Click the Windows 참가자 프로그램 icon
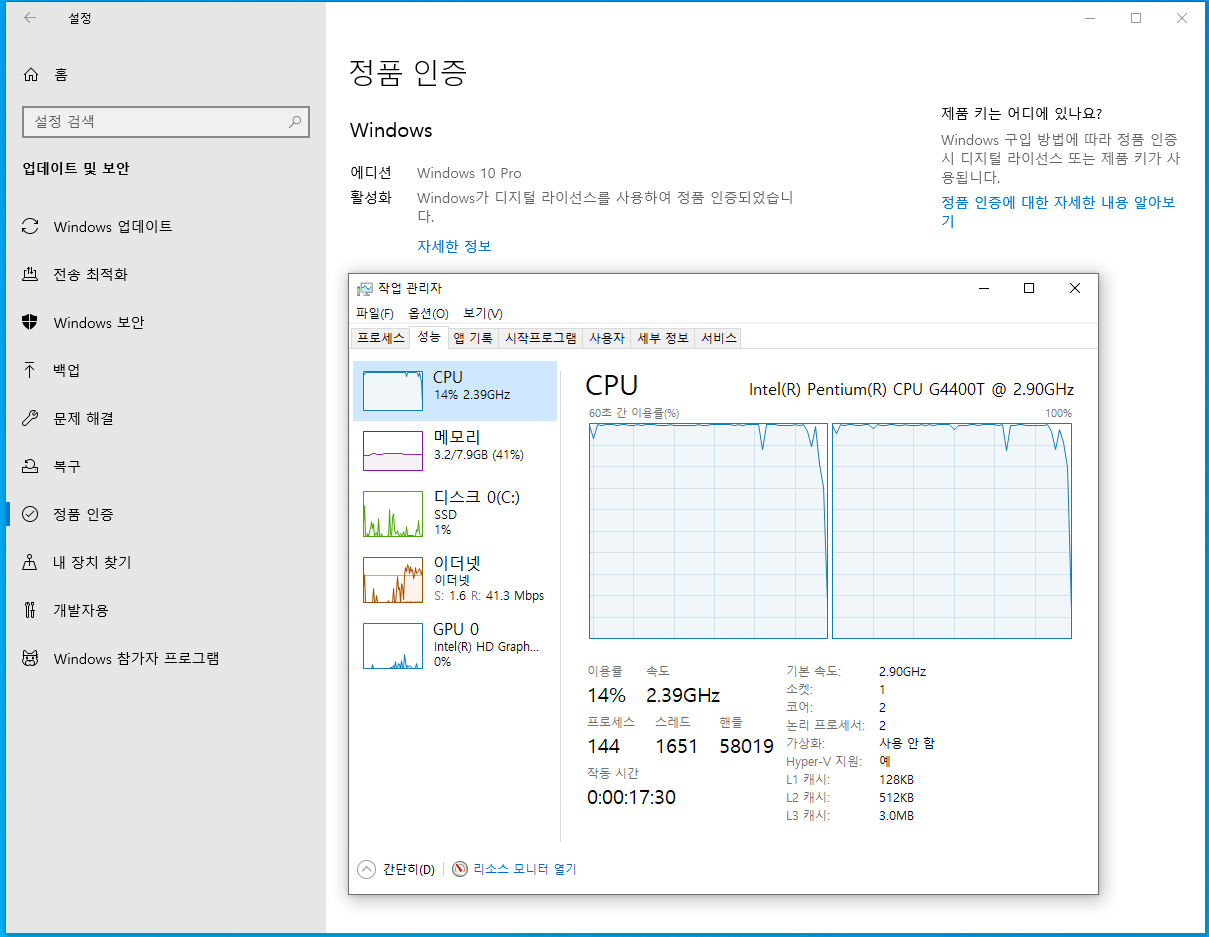Image resolution: width=1209 pixels, height=937 pixels. pyautogui.click(x=30, y=658)
